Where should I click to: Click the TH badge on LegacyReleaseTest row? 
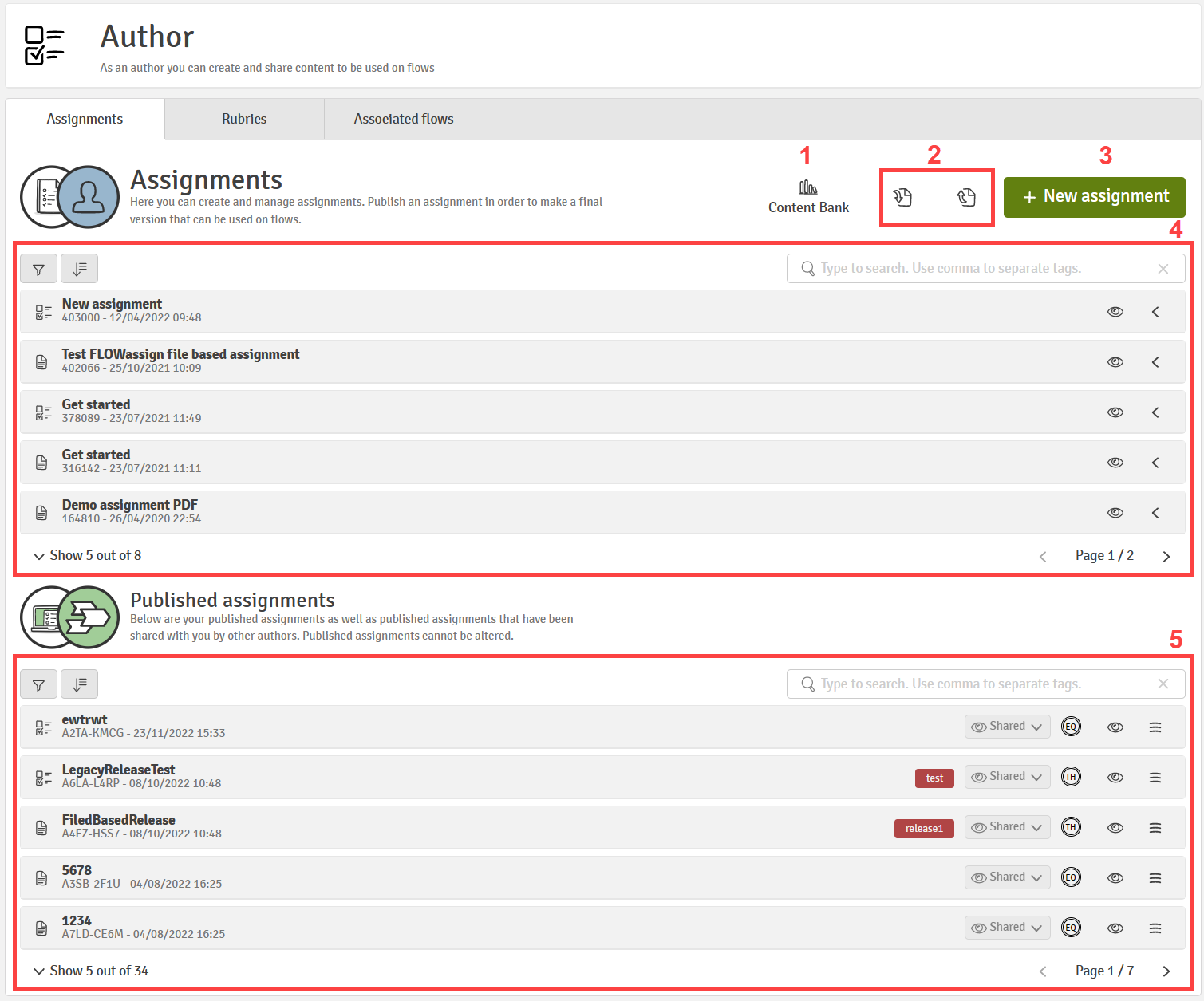pyautogui.click(x=1071, y=777)
